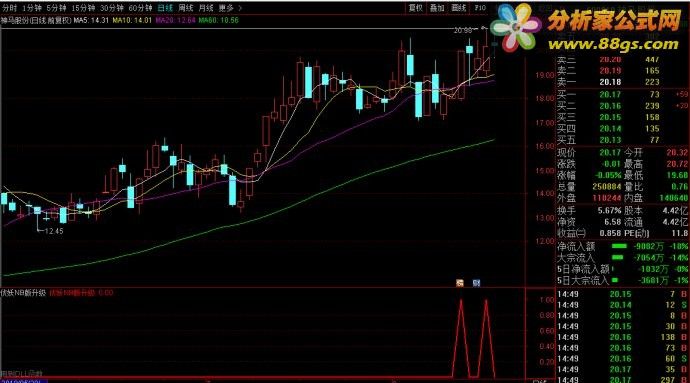Switch to the 分时 intraday view
This screenshot has height=383, width=690.
tap(9, 8)
